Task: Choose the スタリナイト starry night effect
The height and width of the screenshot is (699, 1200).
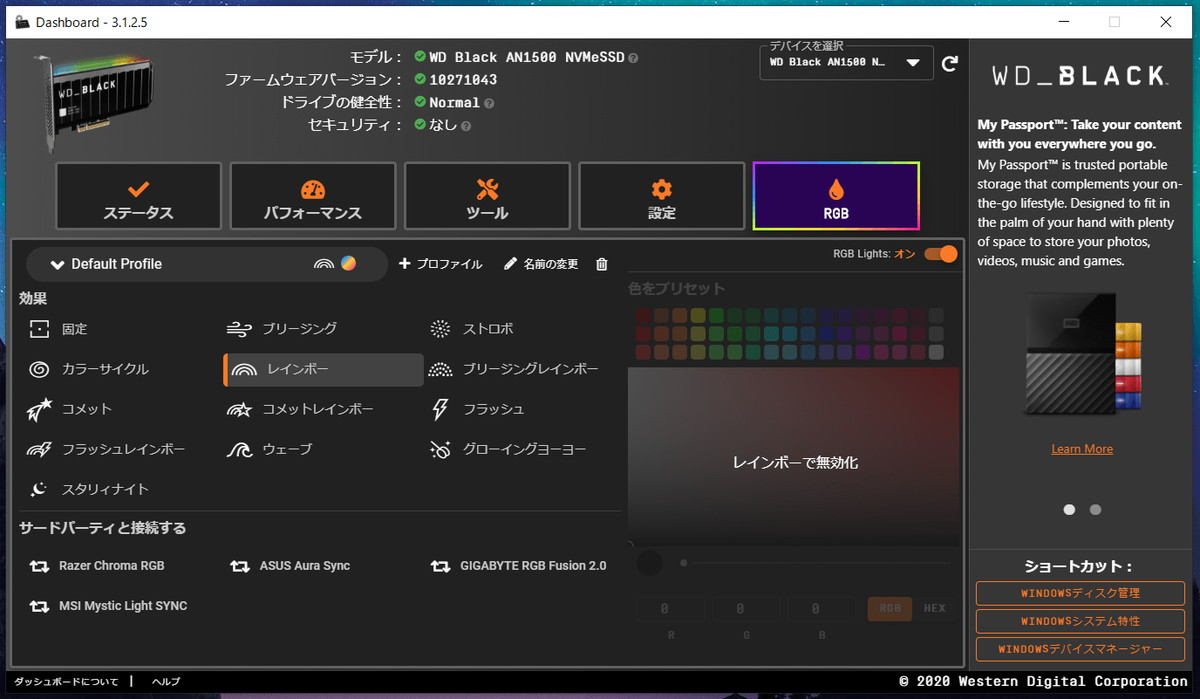Action: coord(88,489)
